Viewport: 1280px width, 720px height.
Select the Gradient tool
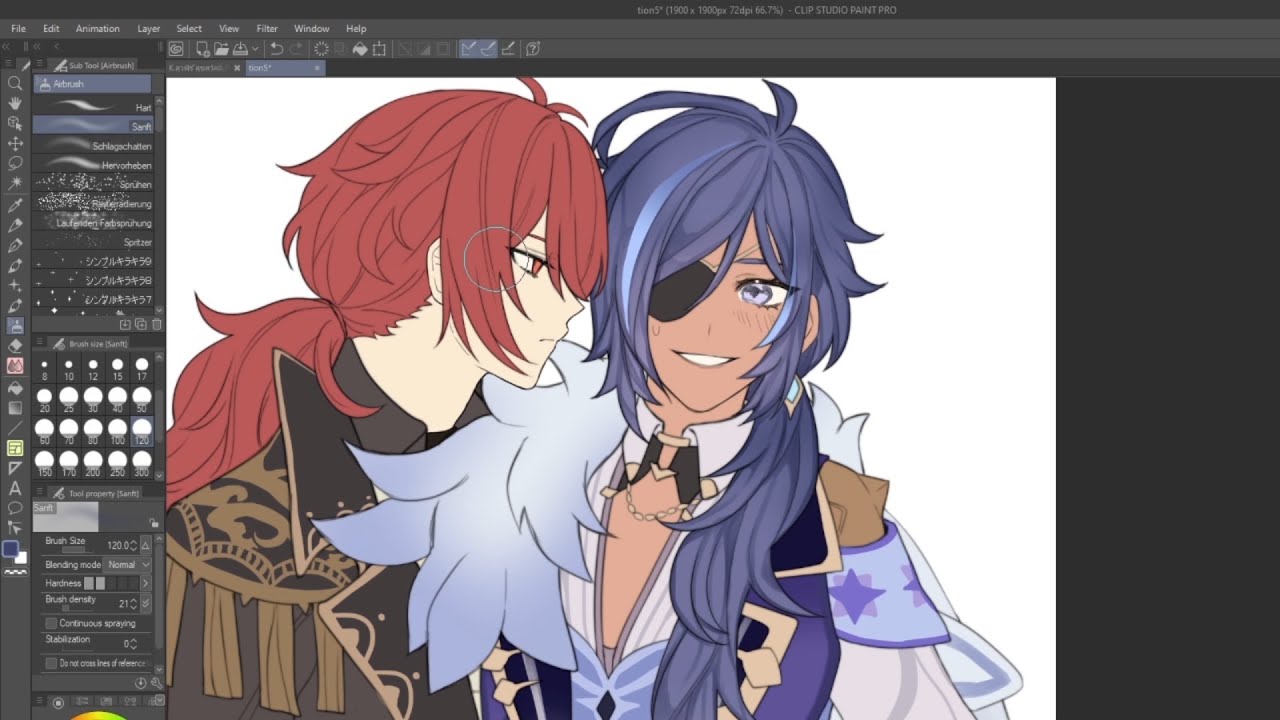click(x=15, y=408)
